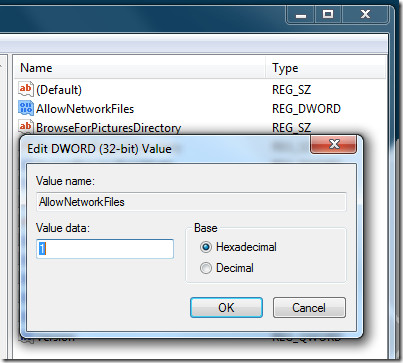Sort registry values by Name column

pyautogui.click(x=140, y=68)
